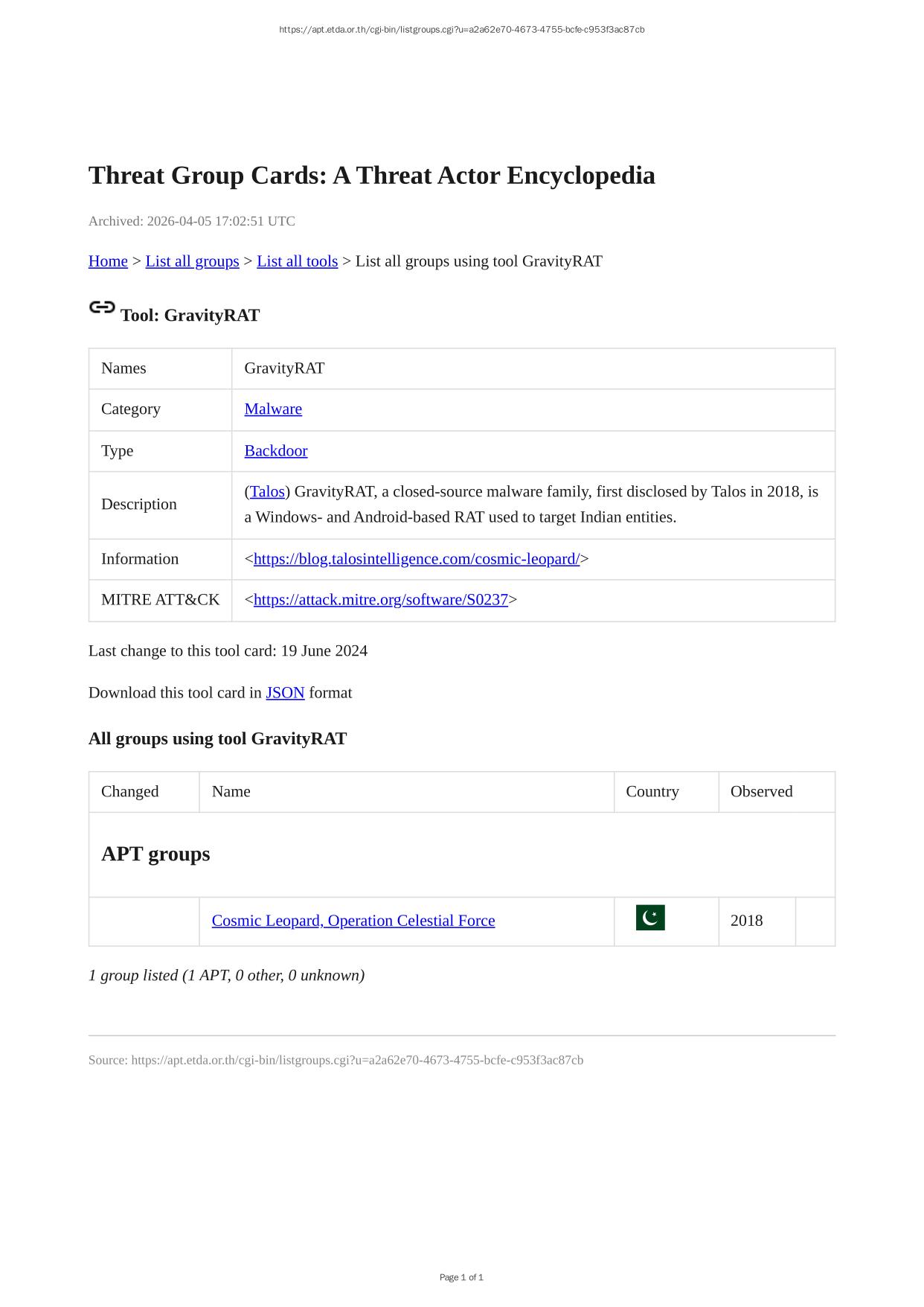Open the Backdoor type link
Viewport: 924px width, 1307px height.
pyautogui.click(x=275, y=451)
